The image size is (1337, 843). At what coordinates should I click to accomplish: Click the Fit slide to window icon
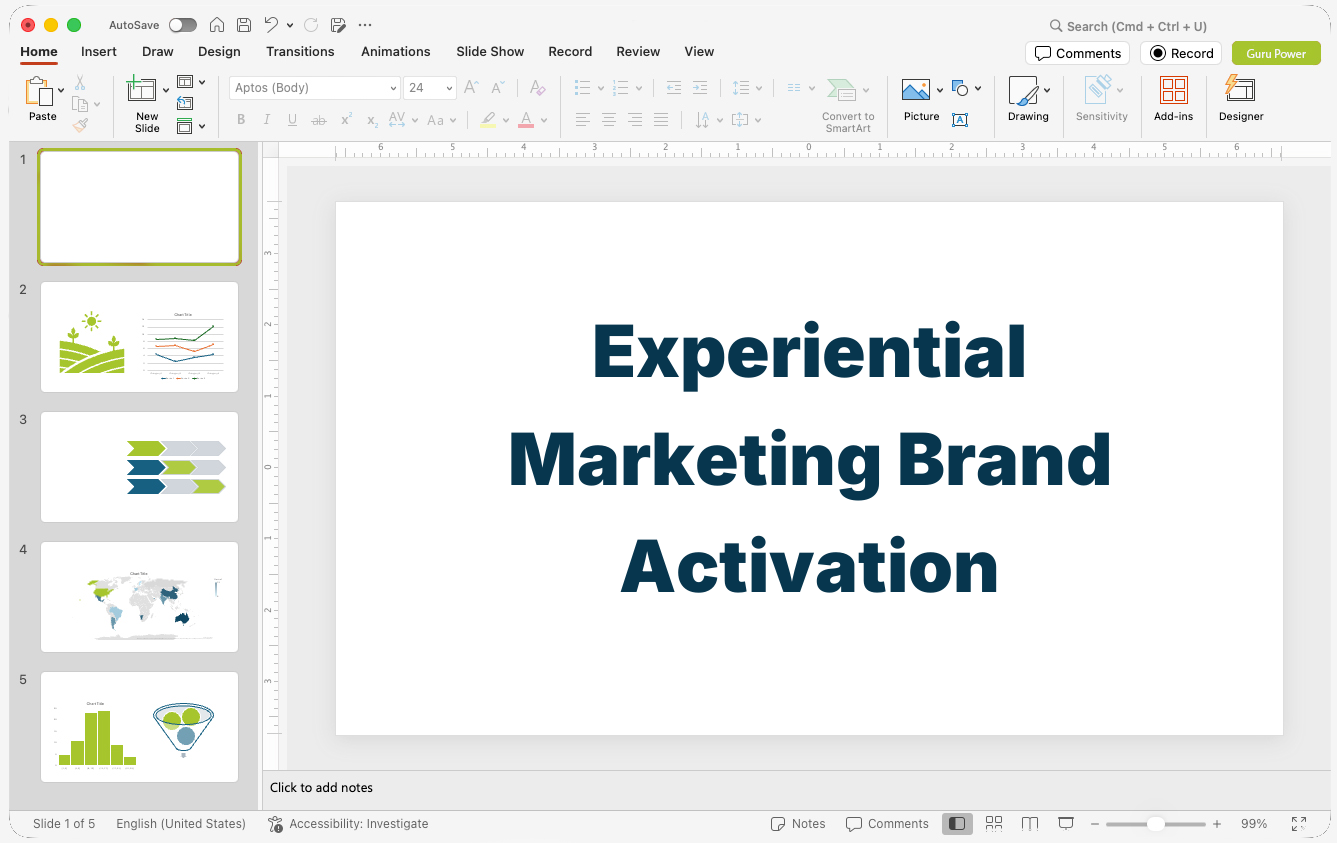click(x=1298, y=824)
